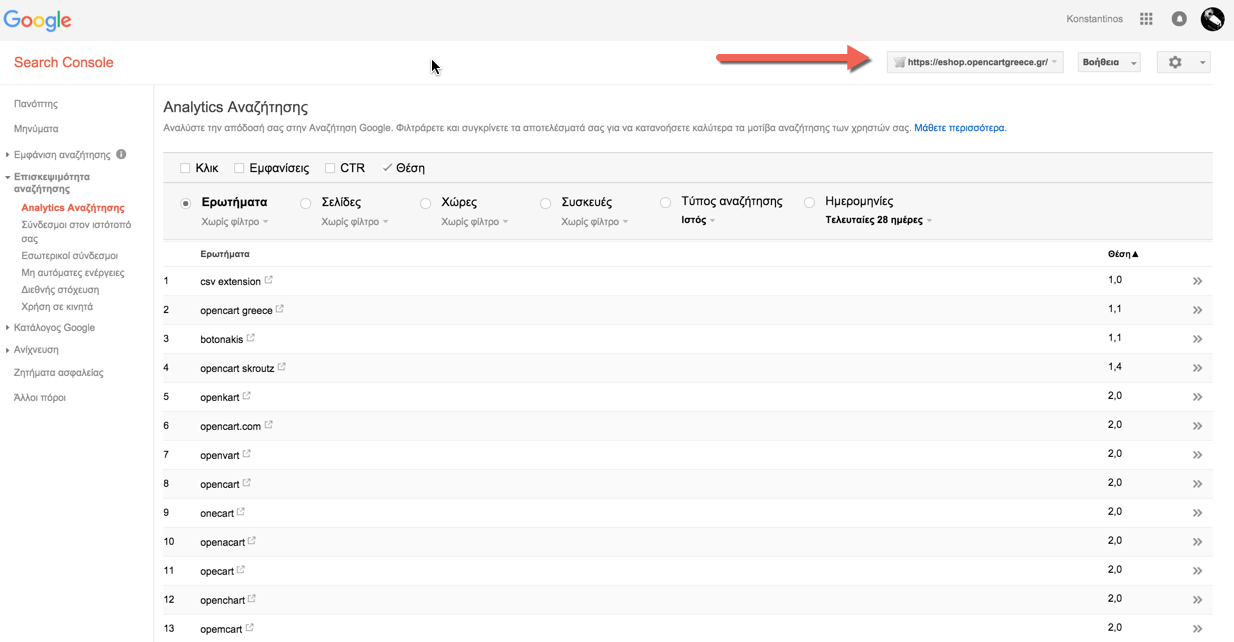The height and width of the screenshot is (642, 1234).
Task: Open the Τελευταίες 28 ημέρες date dropdown
Action: click(878, 220)
